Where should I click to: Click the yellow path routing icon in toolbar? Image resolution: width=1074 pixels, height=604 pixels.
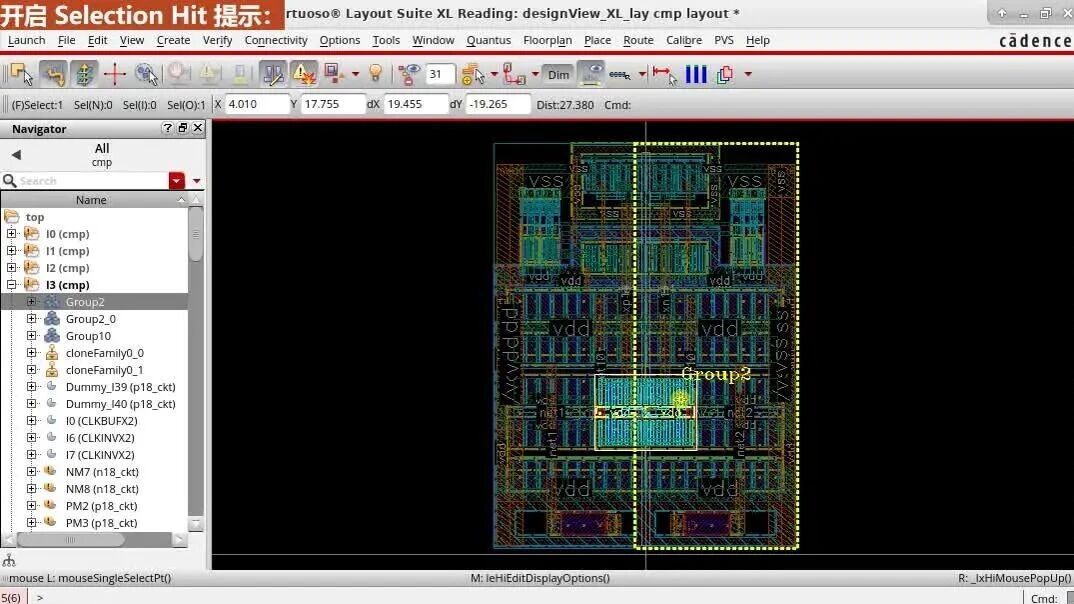coord(53,74)
